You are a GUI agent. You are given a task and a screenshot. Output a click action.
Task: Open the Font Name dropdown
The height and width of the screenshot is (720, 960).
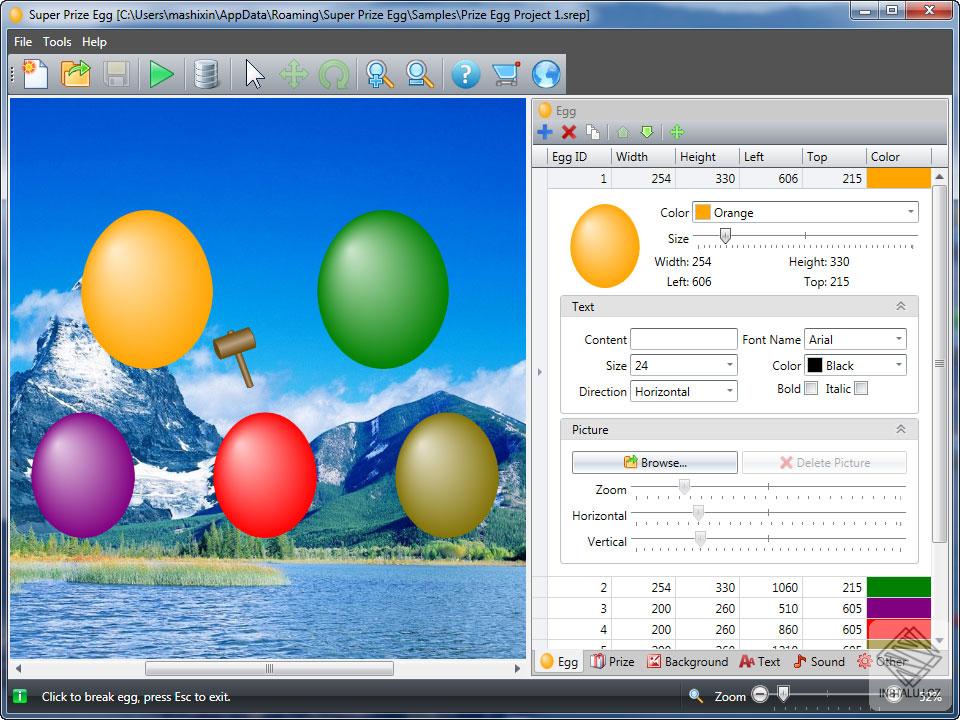[x=855, y=340]
